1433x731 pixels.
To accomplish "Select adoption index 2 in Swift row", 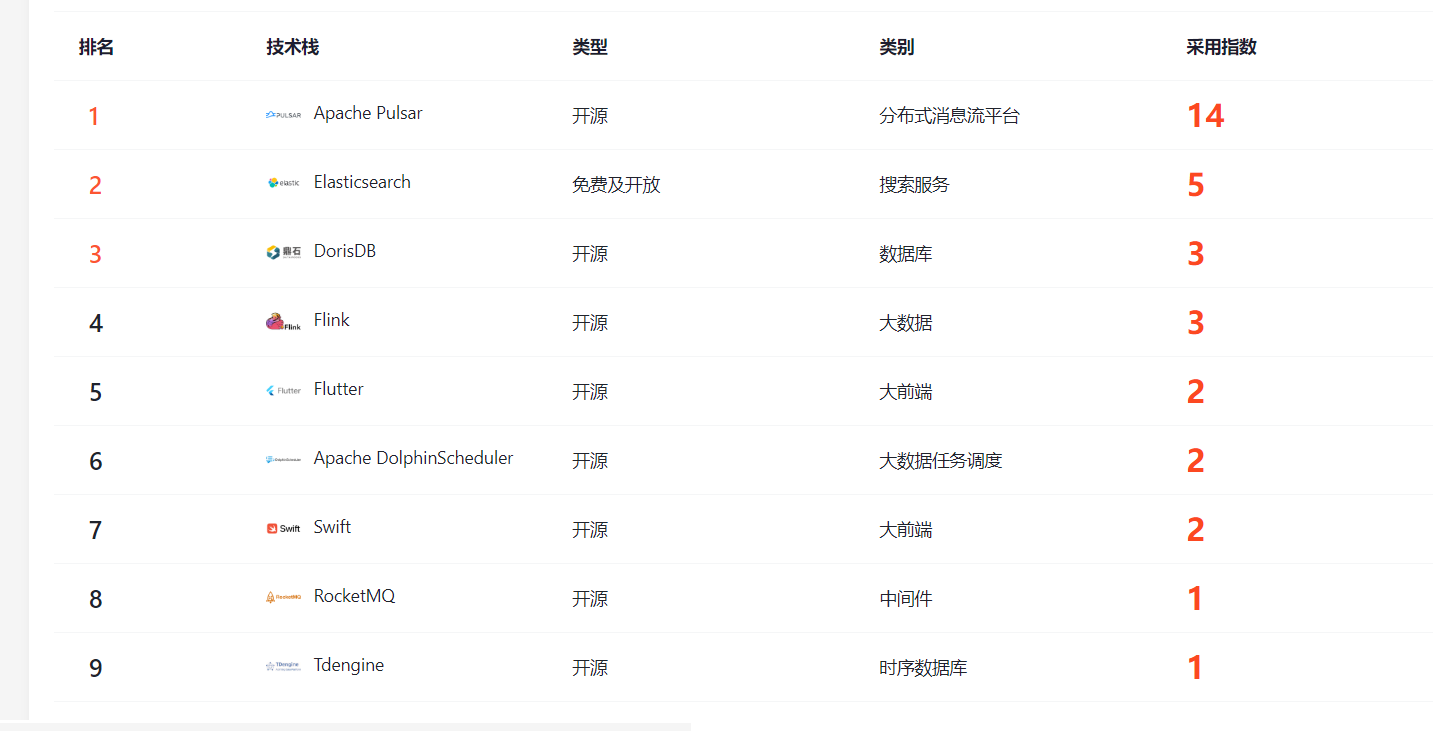I will coord(1196,530).
